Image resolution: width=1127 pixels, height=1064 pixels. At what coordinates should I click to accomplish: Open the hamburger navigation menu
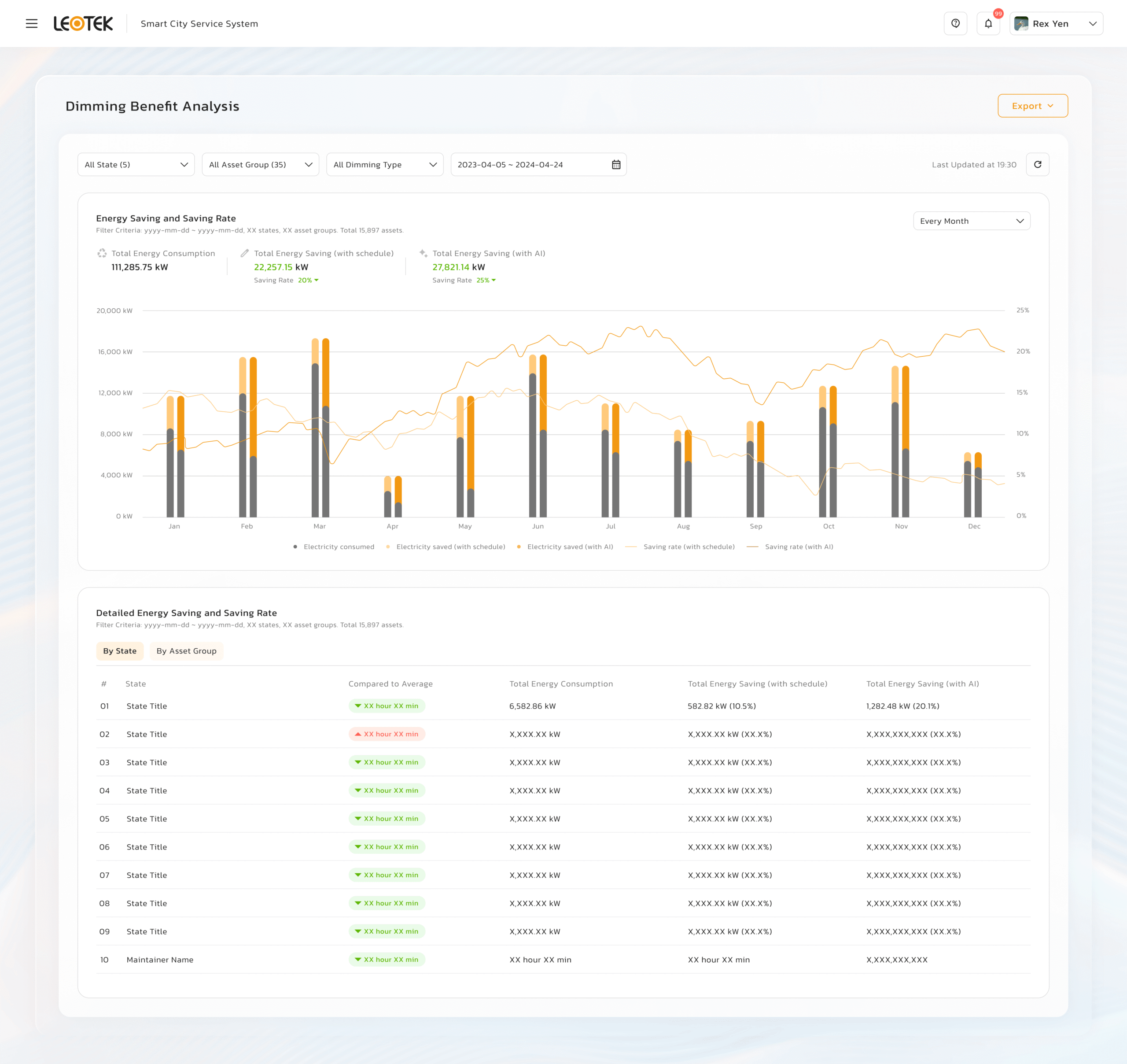click(32, 23)
